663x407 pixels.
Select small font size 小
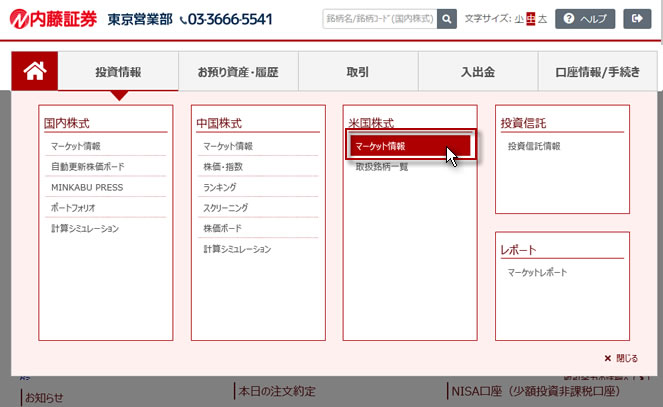(x=519, y=19)
